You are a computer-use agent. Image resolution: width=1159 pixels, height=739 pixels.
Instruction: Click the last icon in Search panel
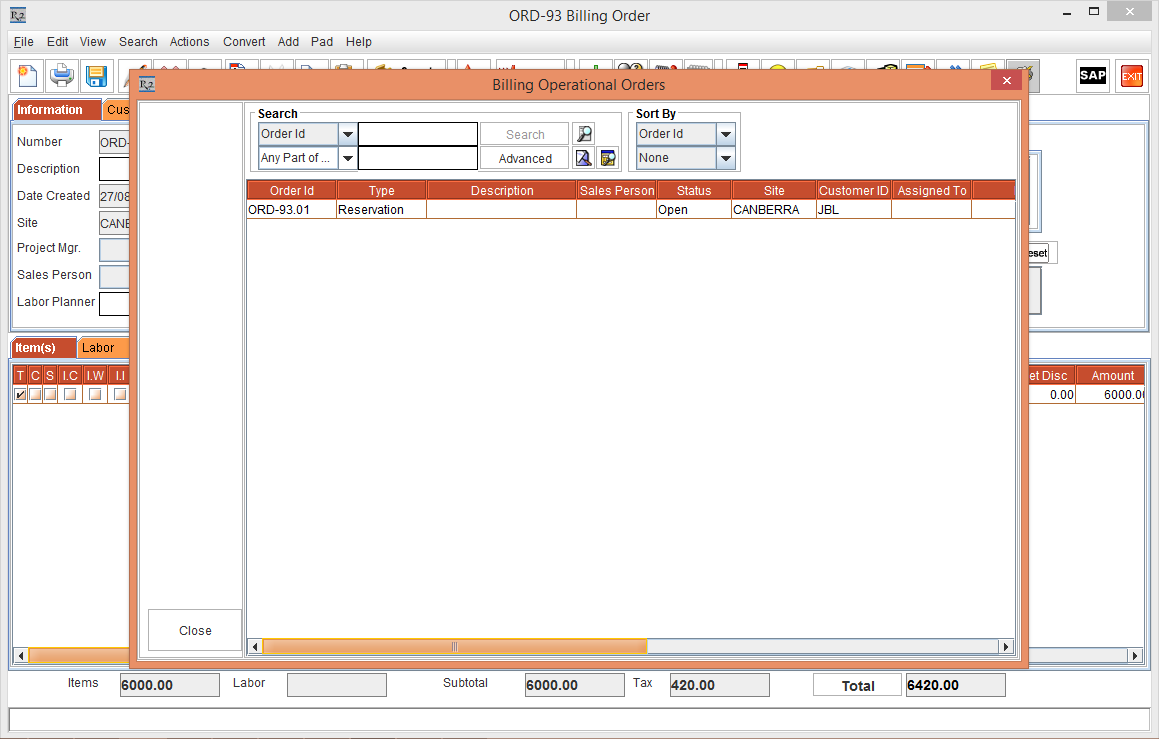[608, 158]
